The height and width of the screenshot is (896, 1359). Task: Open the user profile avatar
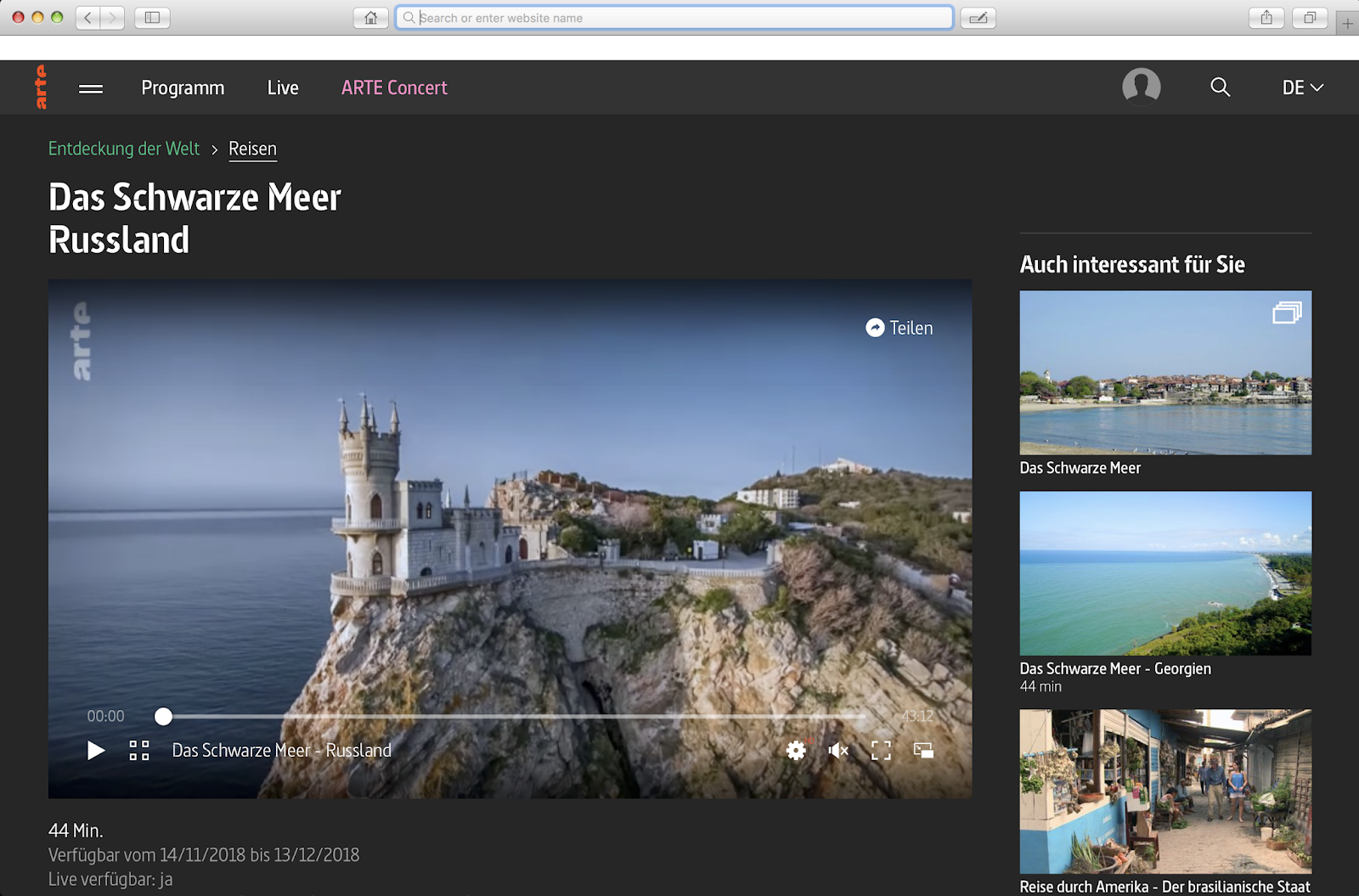[1141, 87]
